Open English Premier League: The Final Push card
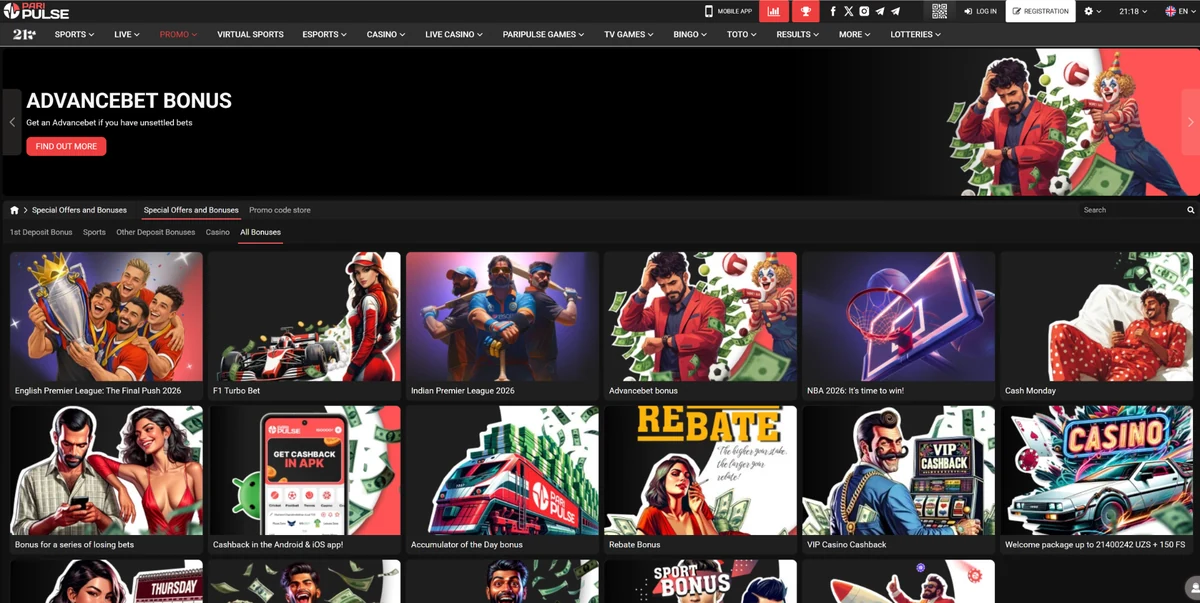The height and width of the screenshot is (603, 1200). 106,326
